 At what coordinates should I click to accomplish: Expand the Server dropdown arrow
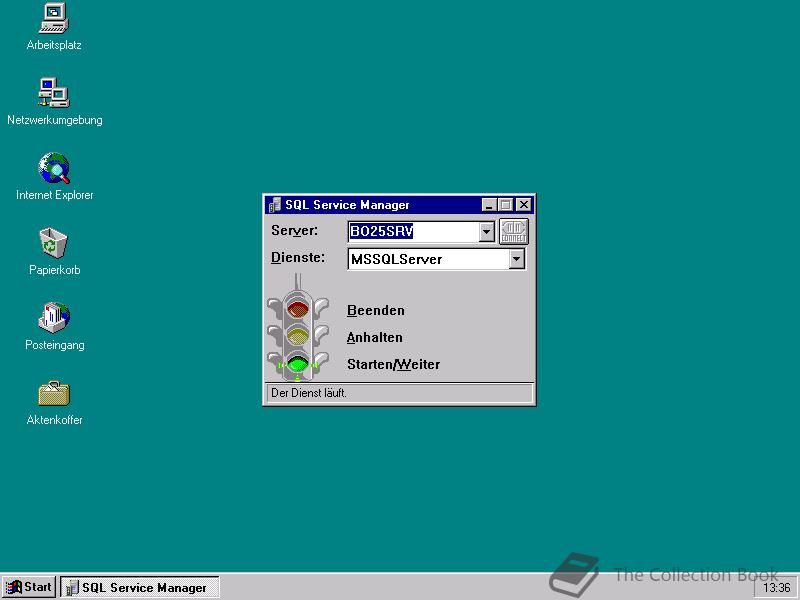pos(487,232)
